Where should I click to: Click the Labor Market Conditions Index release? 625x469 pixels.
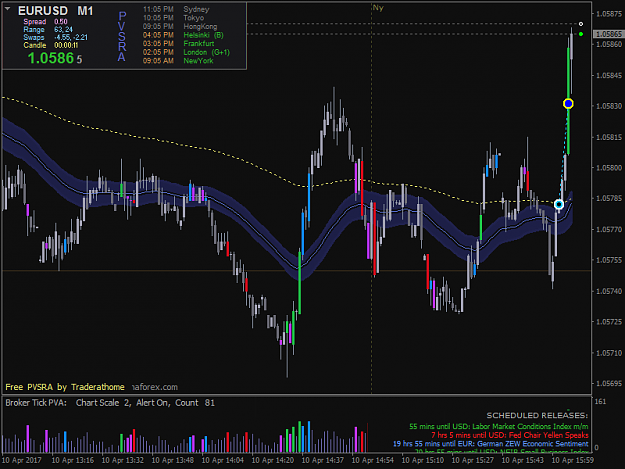pos(499,426)
